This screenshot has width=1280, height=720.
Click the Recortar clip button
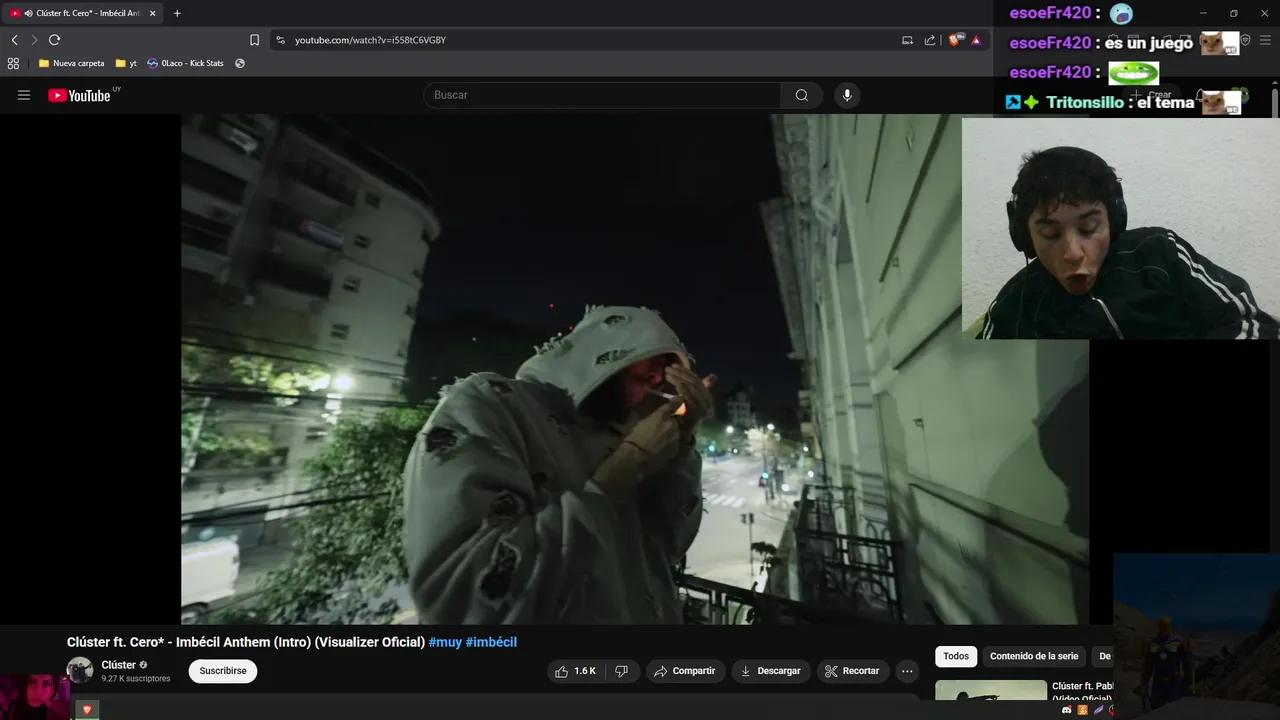(x=852, y=671)
